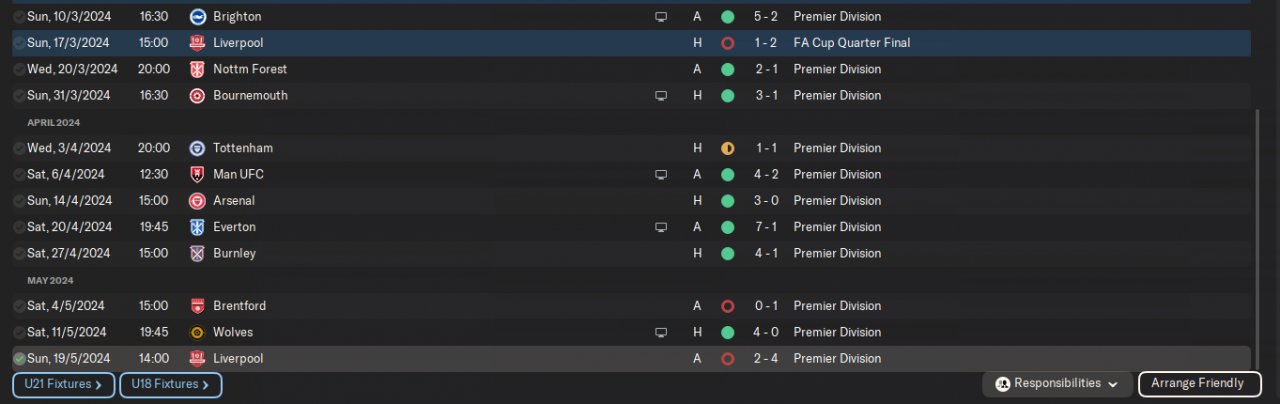
Task: Open the Responsibilities dropdown
Action: pyautogui.click(x=1058, y=384)
